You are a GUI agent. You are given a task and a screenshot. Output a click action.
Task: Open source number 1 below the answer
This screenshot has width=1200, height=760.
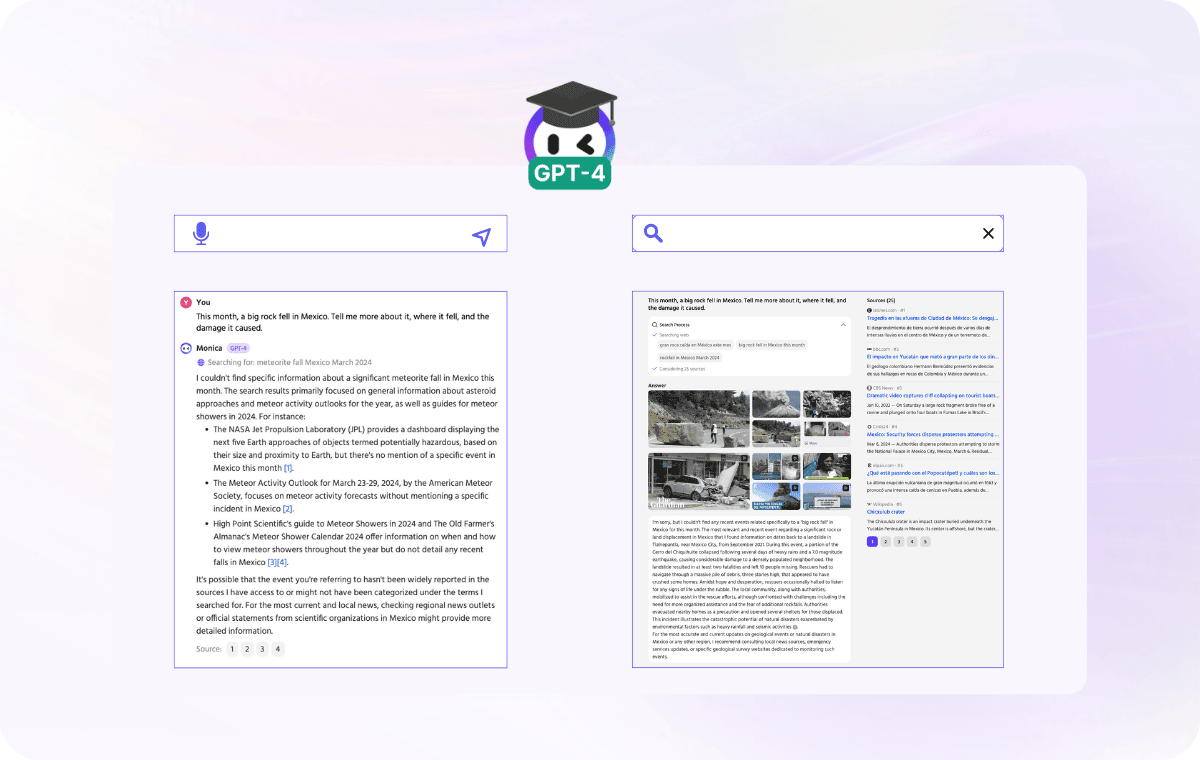(231, 649)
